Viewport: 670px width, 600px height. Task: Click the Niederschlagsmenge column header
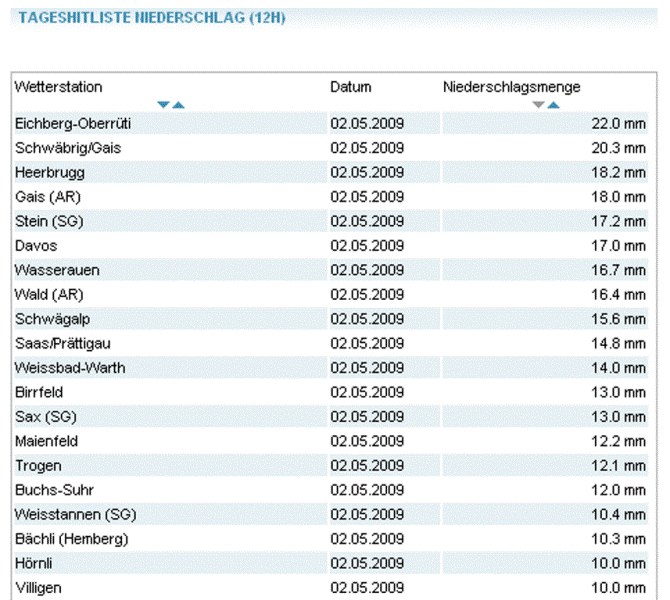click(511, 87)
